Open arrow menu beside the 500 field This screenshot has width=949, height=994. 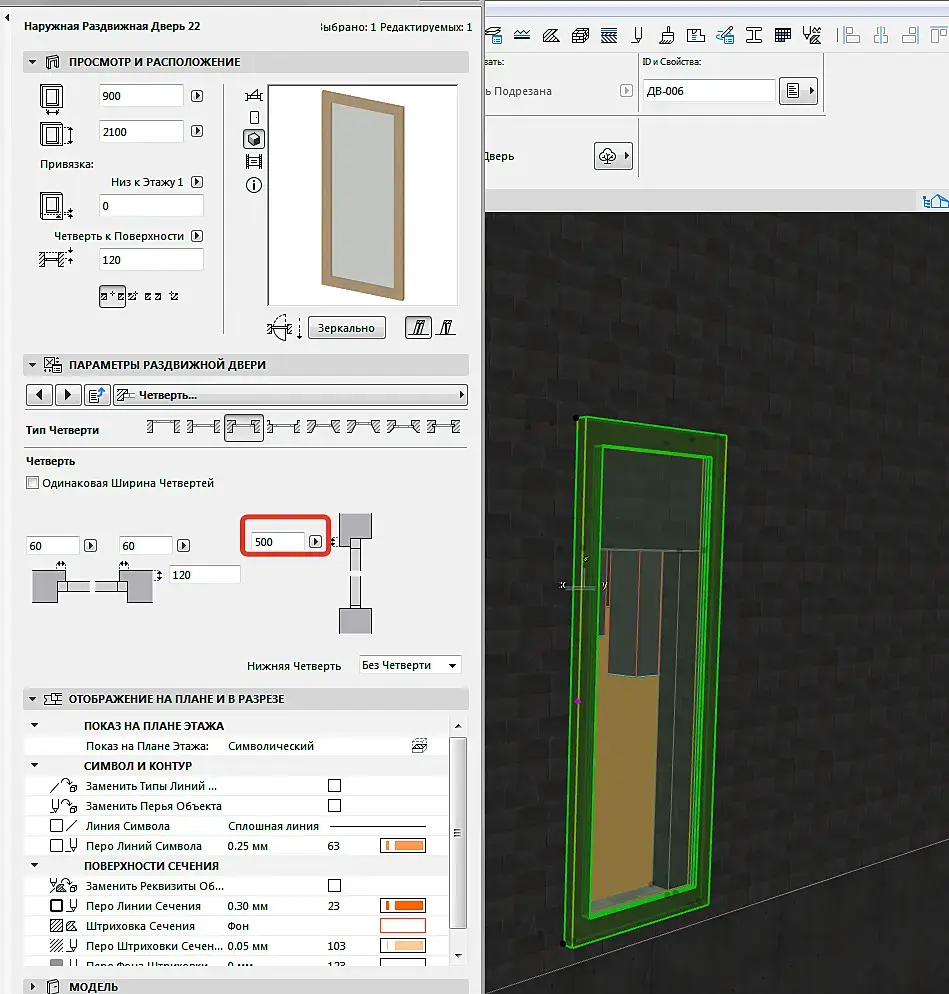[315, 541]
